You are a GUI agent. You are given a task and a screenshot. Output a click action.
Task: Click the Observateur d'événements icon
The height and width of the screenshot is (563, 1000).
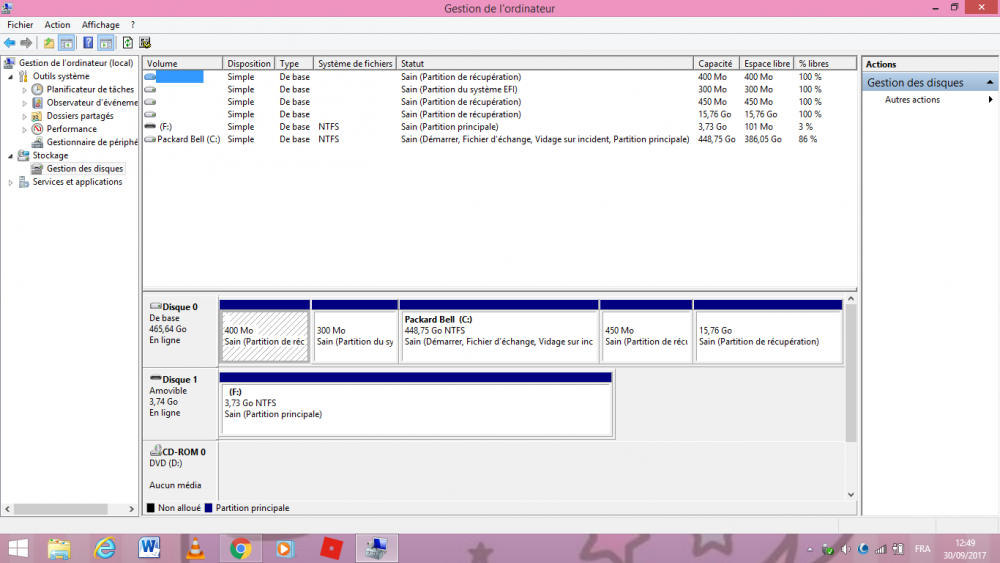pos(38,103)
